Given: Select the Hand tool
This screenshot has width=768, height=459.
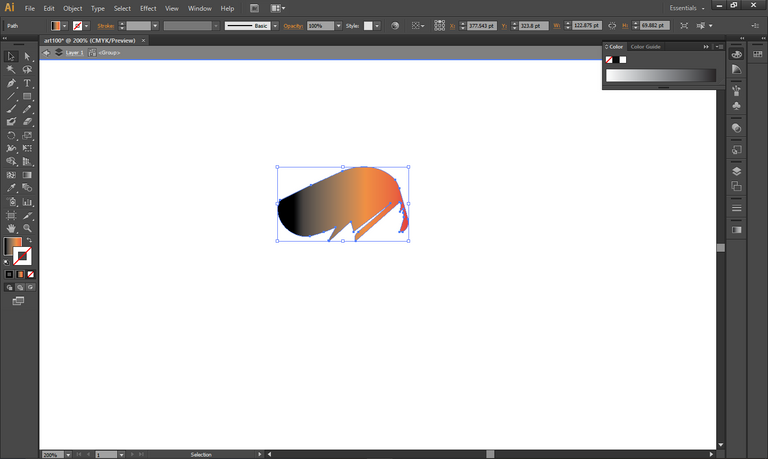Looking at the screenshot, I should [11, 228].
